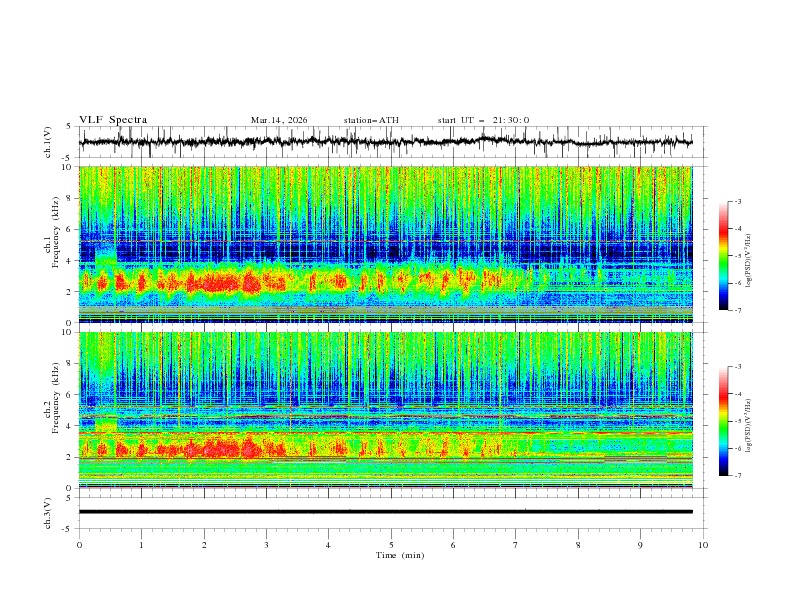Click time axis tick label '1'
This screenshot has height=612, width=792.
[x=141, y=545]
